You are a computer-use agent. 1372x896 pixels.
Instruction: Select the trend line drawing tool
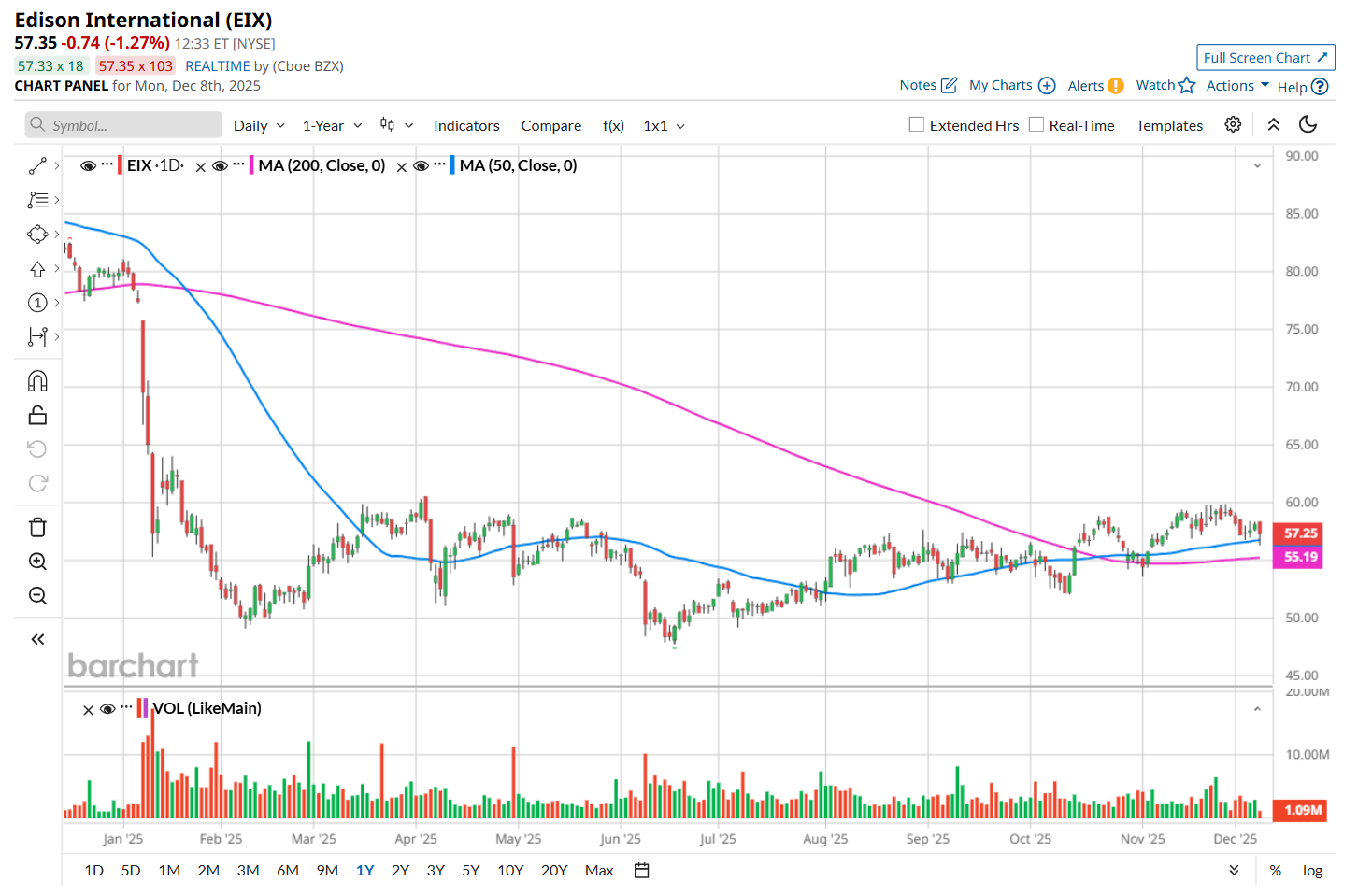click(x=37, y=166)
